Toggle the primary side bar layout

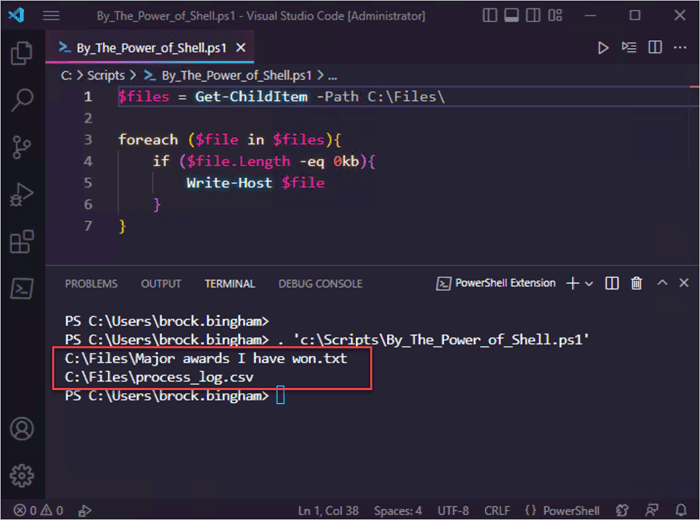tap(490, 16)
